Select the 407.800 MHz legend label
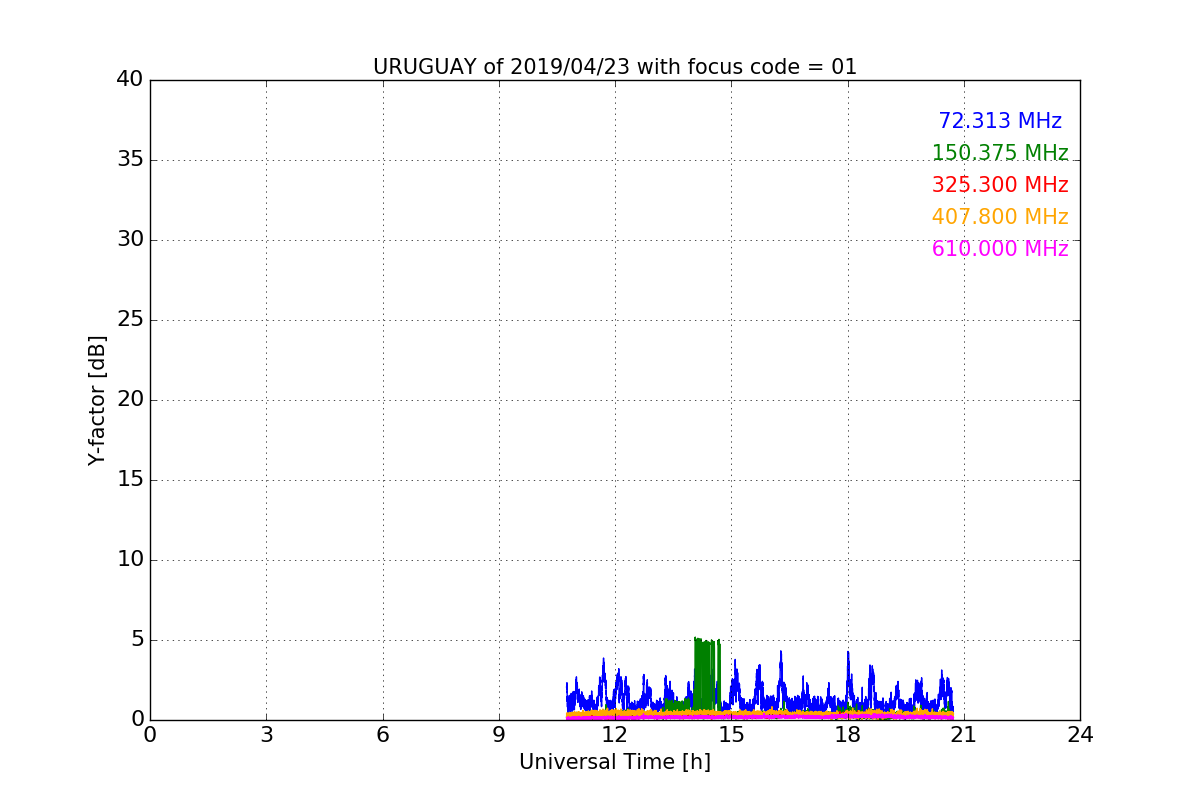 point(1000,217)
